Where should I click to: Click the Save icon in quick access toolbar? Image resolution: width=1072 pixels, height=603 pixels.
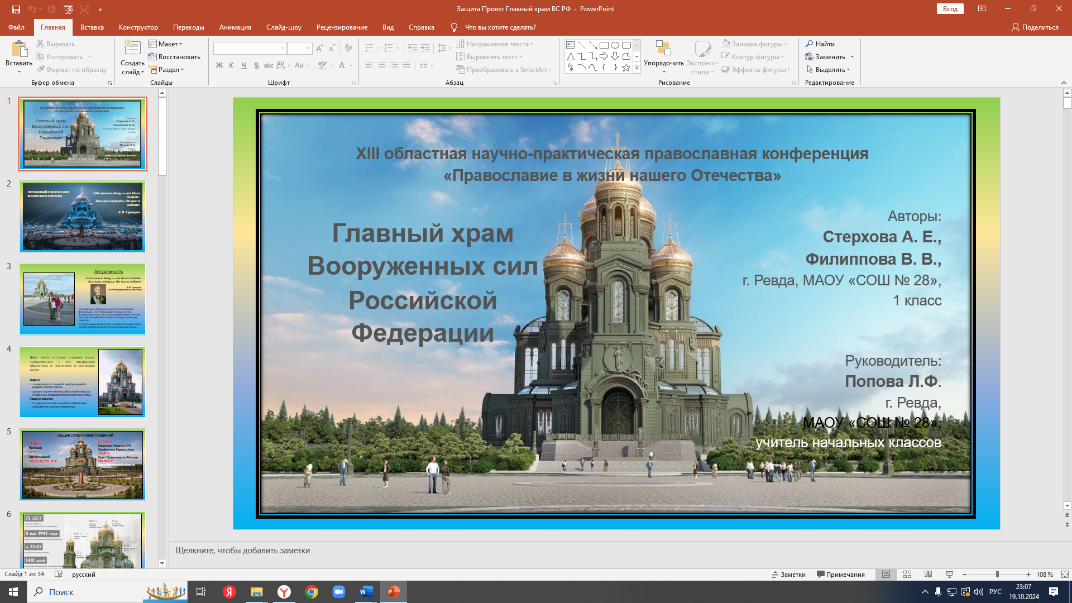15,9
